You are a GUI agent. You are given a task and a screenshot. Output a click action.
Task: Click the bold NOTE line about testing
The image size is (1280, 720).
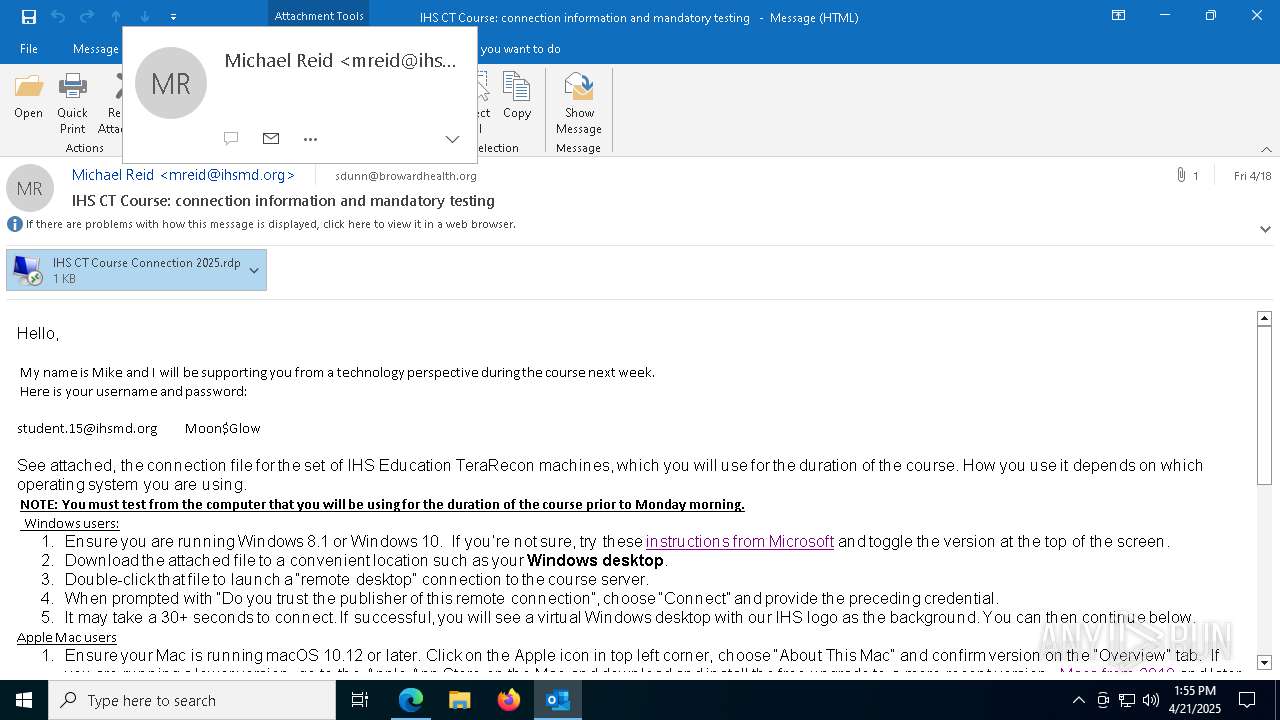pyautogui.click(x=382, y=504)
